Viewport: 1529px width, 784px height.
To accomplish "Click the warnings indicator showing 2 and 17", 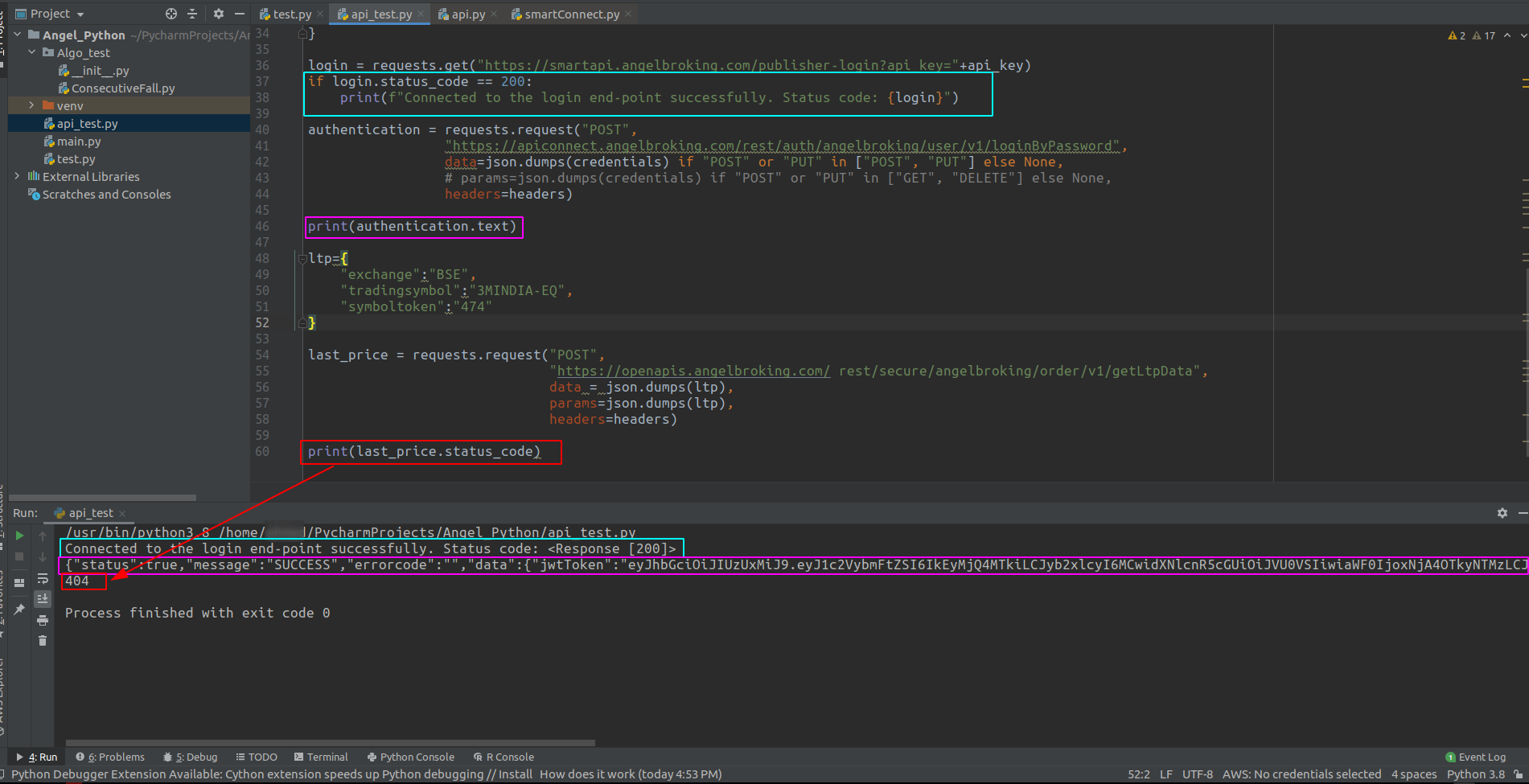I will click(x=1471, y=35).
